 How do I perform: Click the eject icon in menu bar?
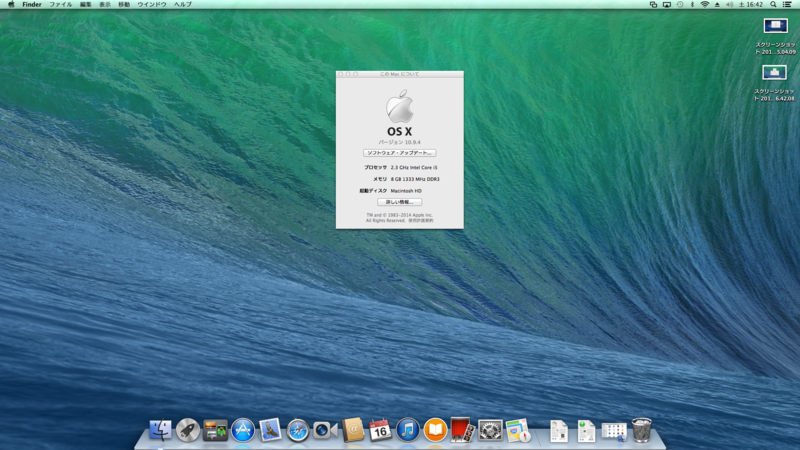click(x=717, y=5)
